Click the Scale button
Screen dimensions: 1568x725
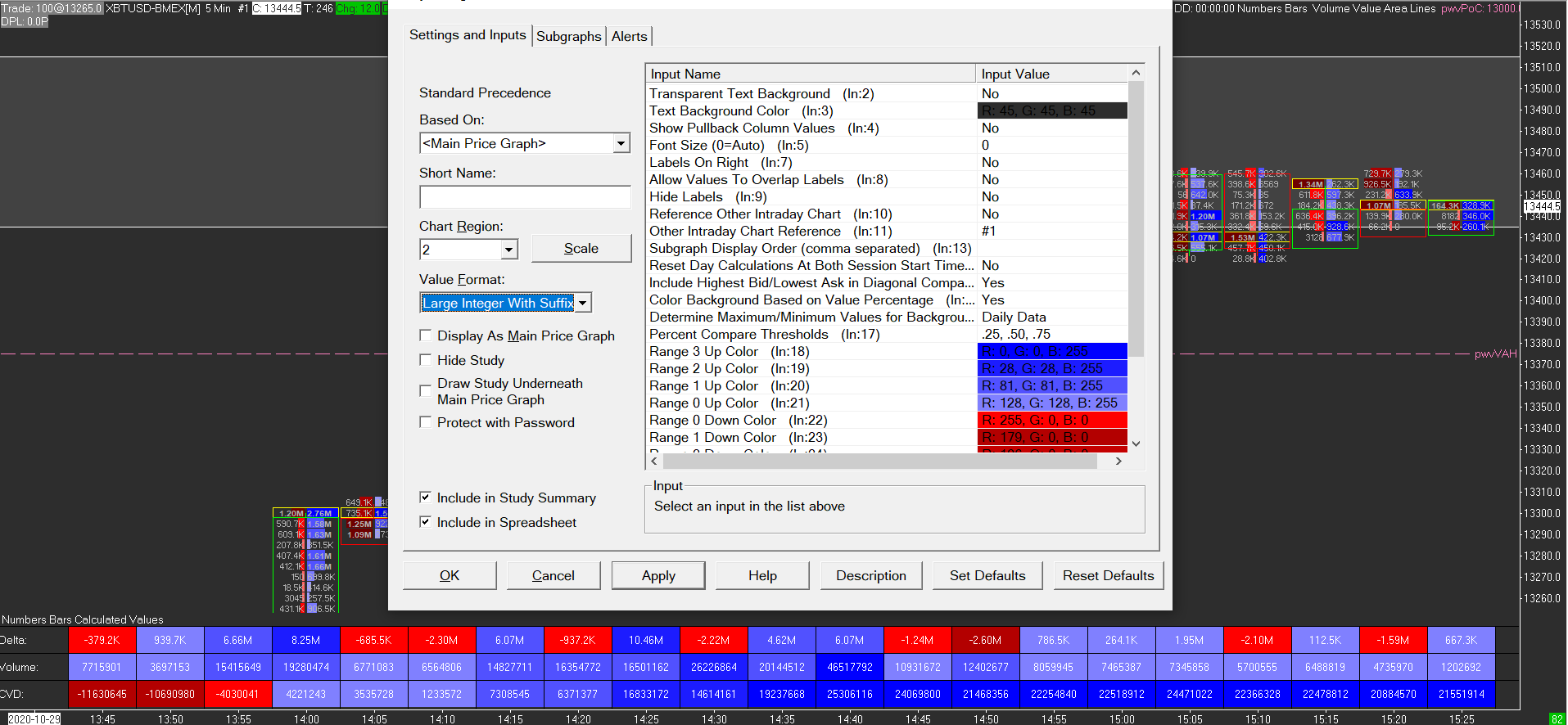pyautogui.click(x=581, y=249)
